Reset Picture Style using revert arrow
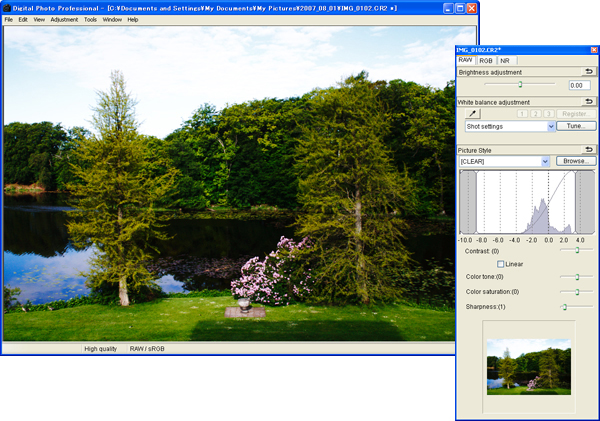600x421 pixels. (589, 149)
